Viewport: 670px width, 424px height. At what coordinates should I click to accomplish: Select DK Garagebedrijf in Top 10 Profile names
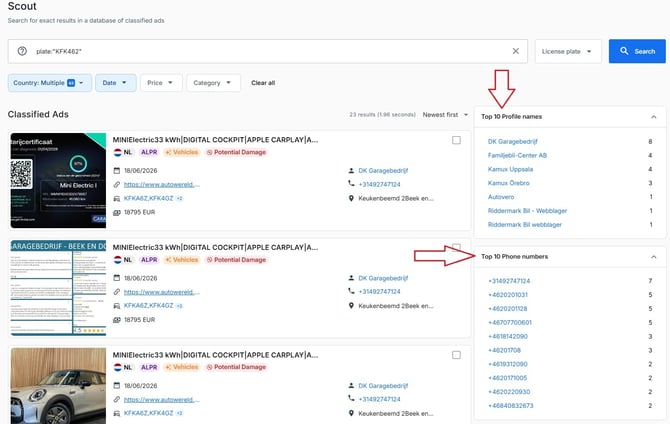pos(513,141)
